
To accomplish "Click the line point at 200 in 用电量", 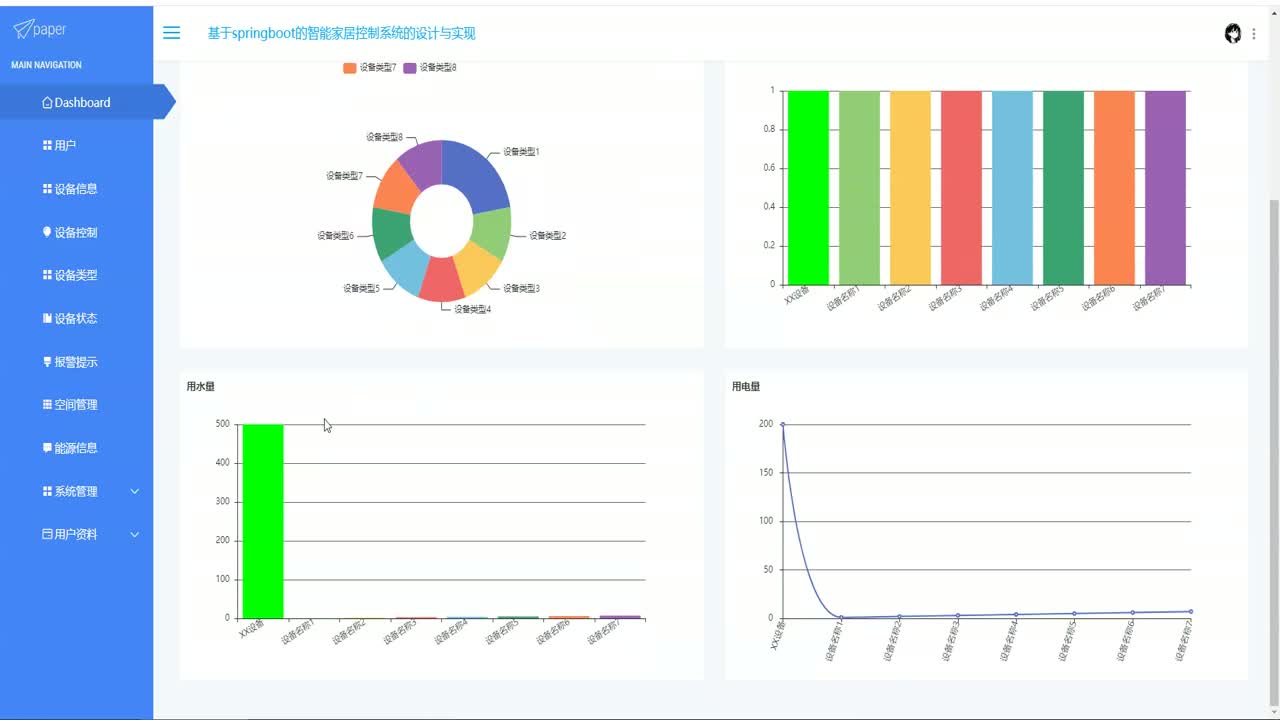I will click(782, 424).
